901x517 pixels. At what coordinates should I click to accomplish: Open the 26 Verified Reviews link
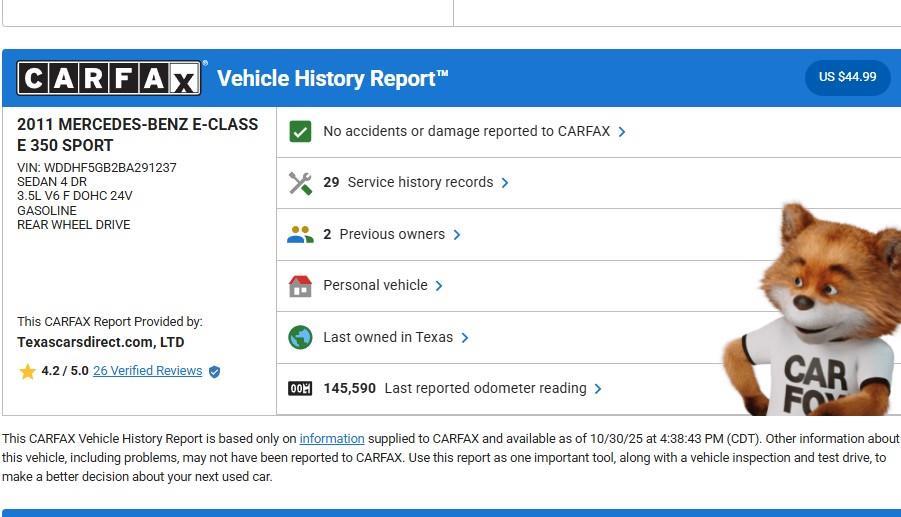point(147,371)
